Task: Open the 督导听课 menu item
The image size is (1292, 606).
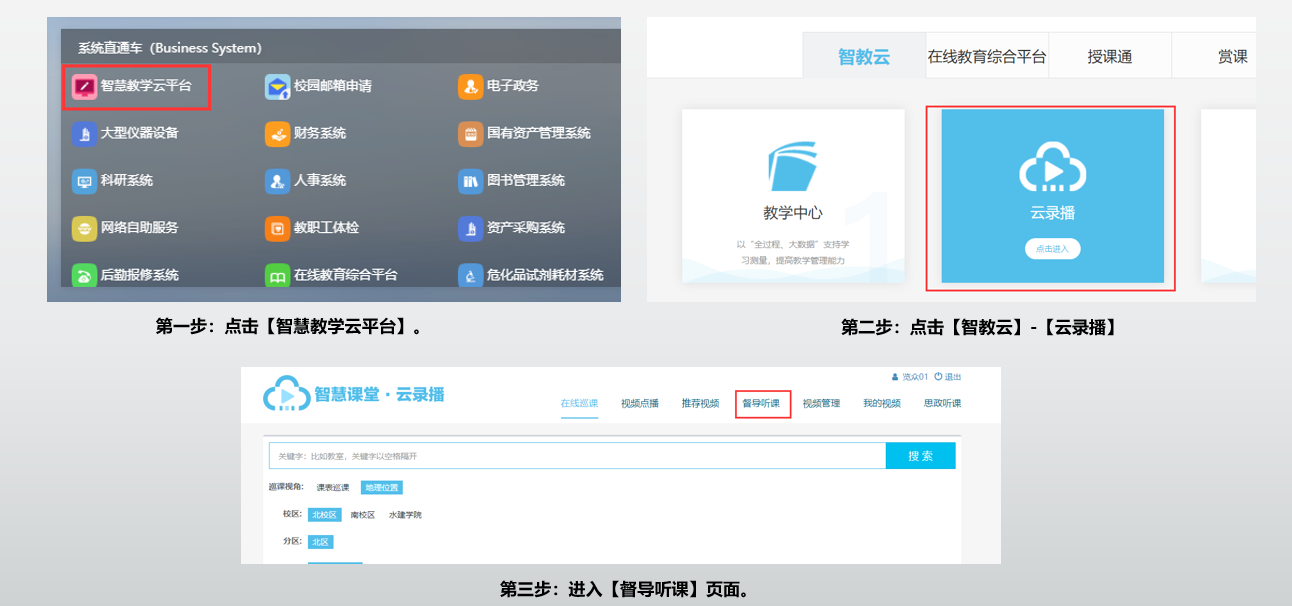Action: point(762,403)
